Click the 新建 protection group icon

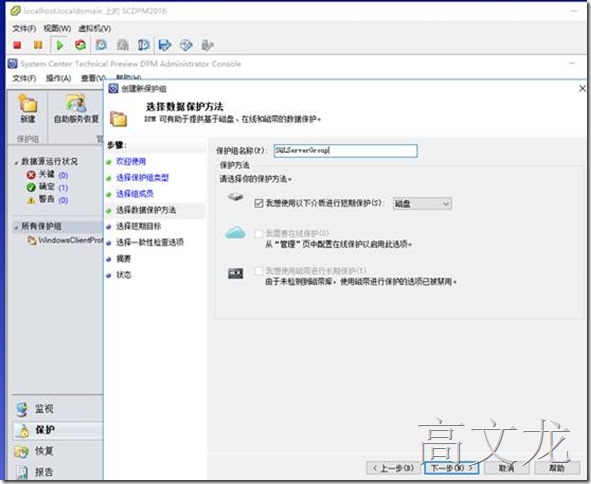click(x=28, y=105)
